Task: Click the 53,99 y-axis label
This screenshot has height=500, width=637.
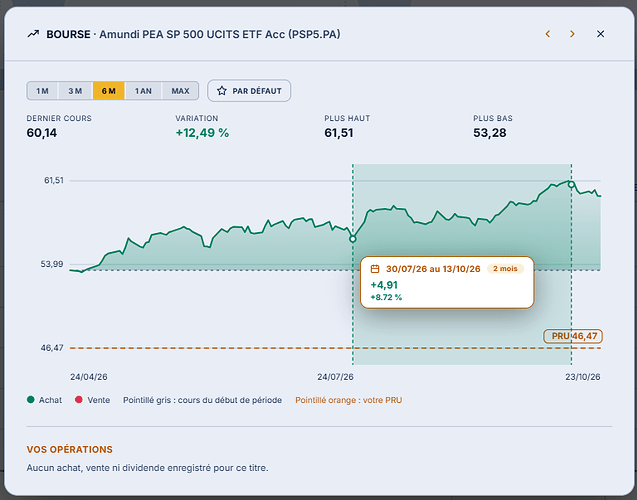Action: [52, 264]
